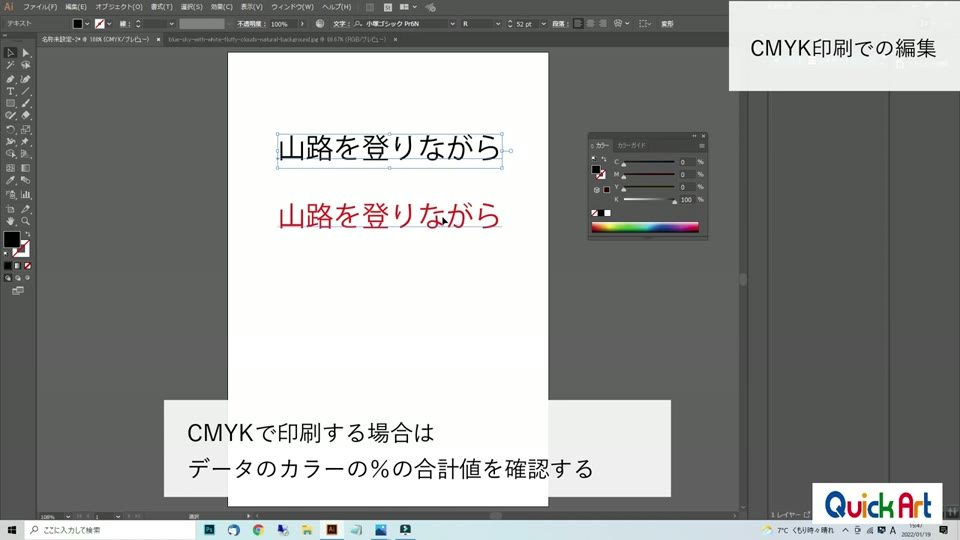Select the Puppet Warp pin tool

(26, 142)
